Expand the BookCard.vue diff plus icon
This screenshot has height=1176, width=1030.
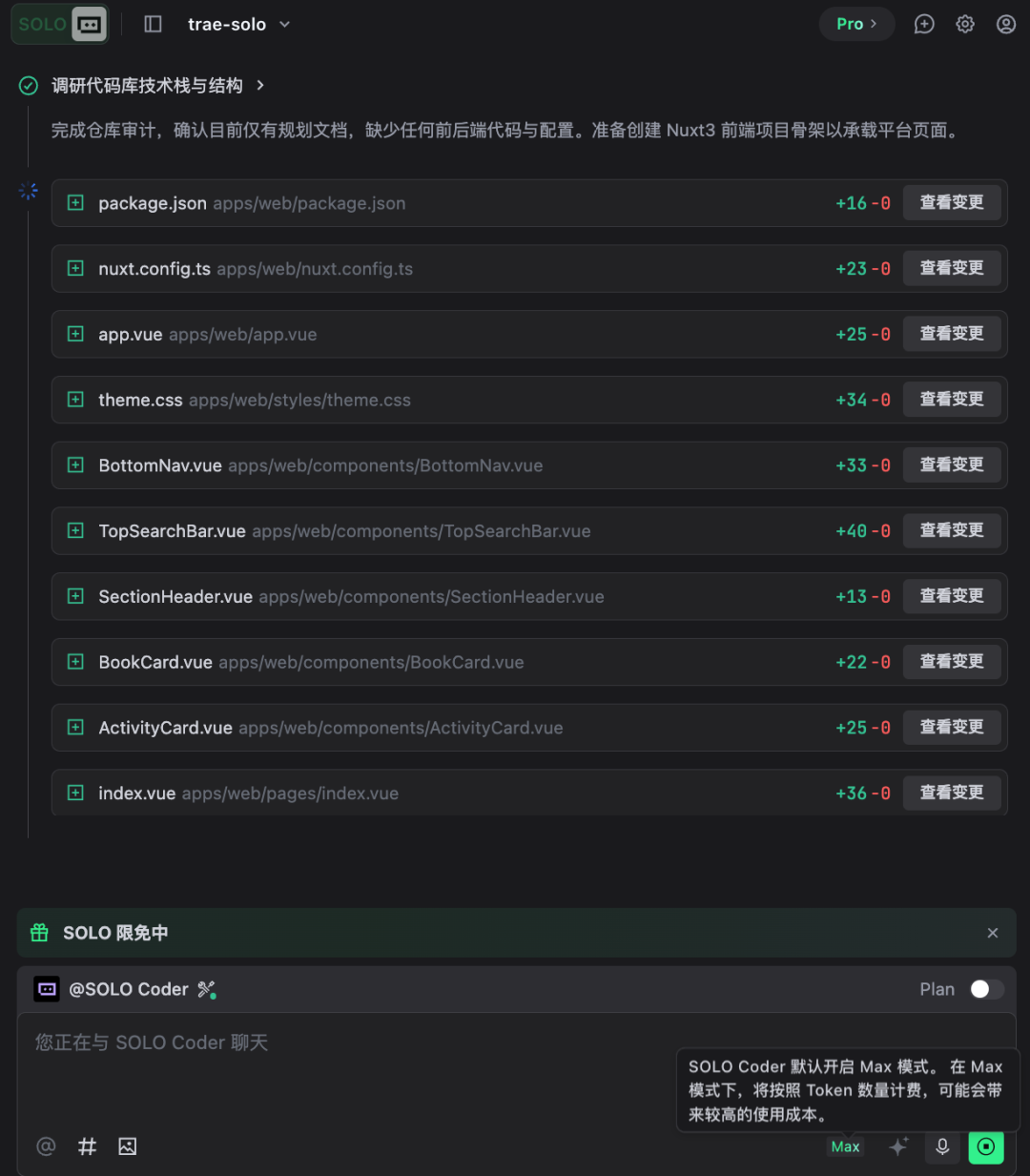click(x=75, y=662)
